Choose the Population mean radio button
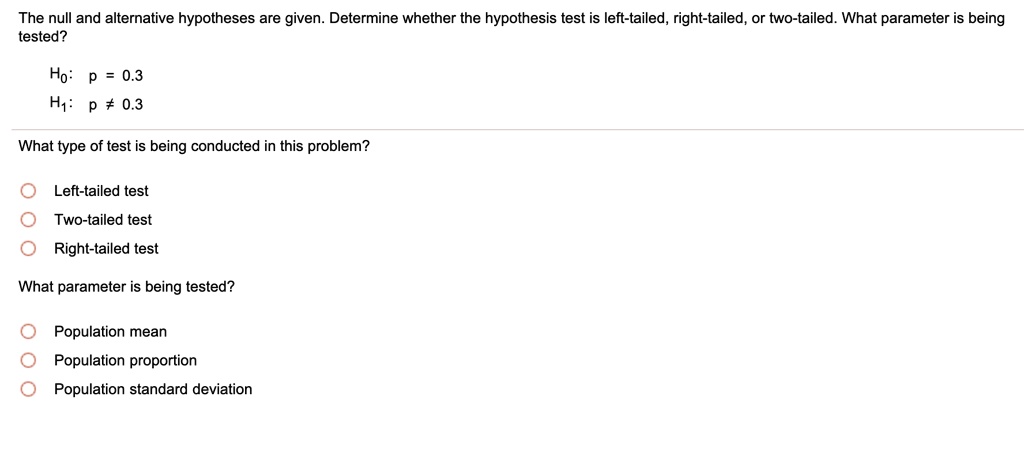This screenshot has height=453, width=1024. pyautogui.click(x=30, y=332)
